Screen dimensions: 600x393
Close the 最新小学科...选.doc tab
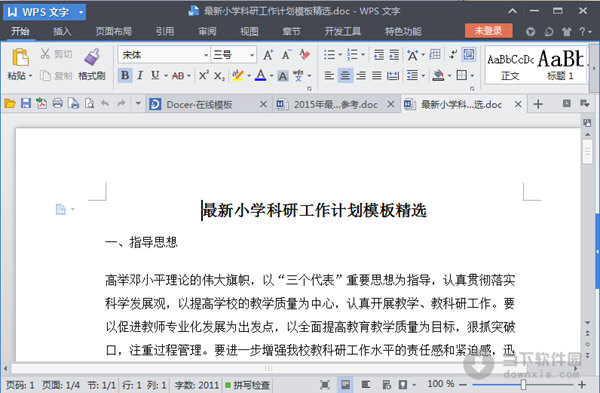518,104
